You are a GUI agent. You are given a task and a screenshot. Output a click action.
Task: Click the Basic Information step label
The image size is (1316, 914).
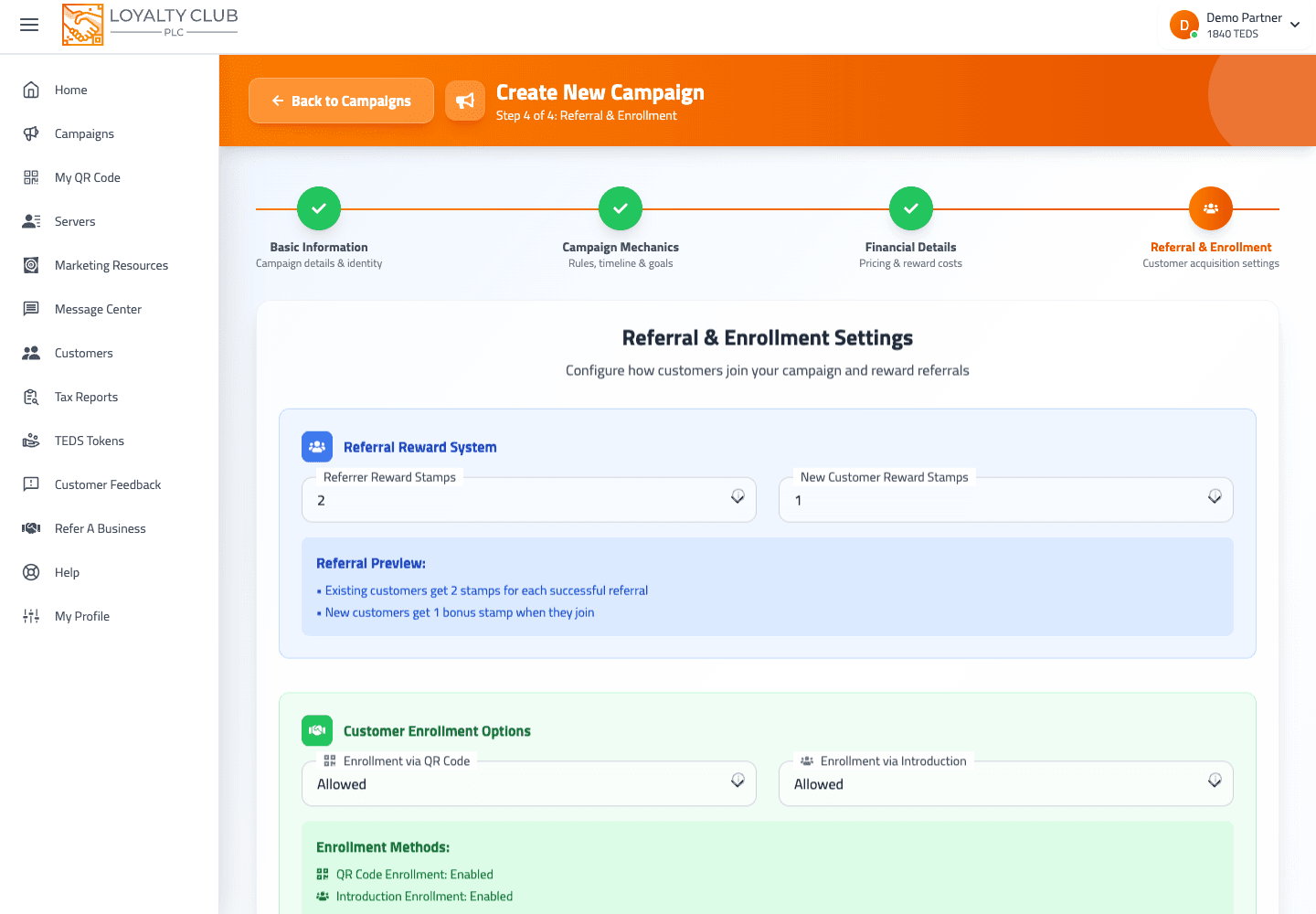(x=319, y=247)
